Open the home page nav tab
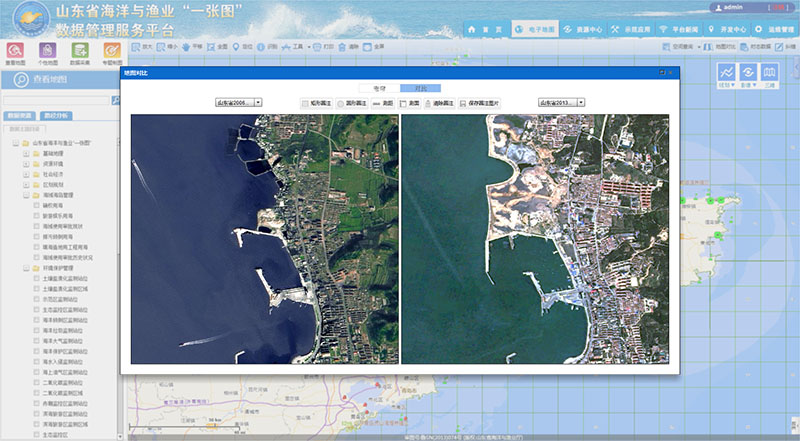Screen dimensions: 800x441 tap(485, 30)
